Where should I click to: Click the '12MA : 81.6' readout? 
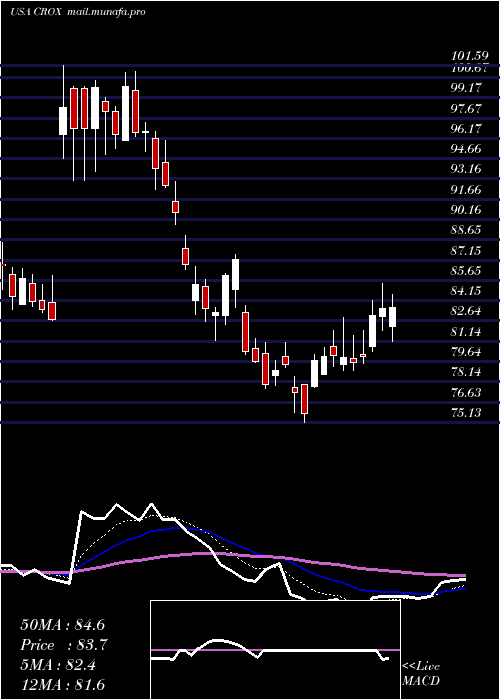coord(62,684)
